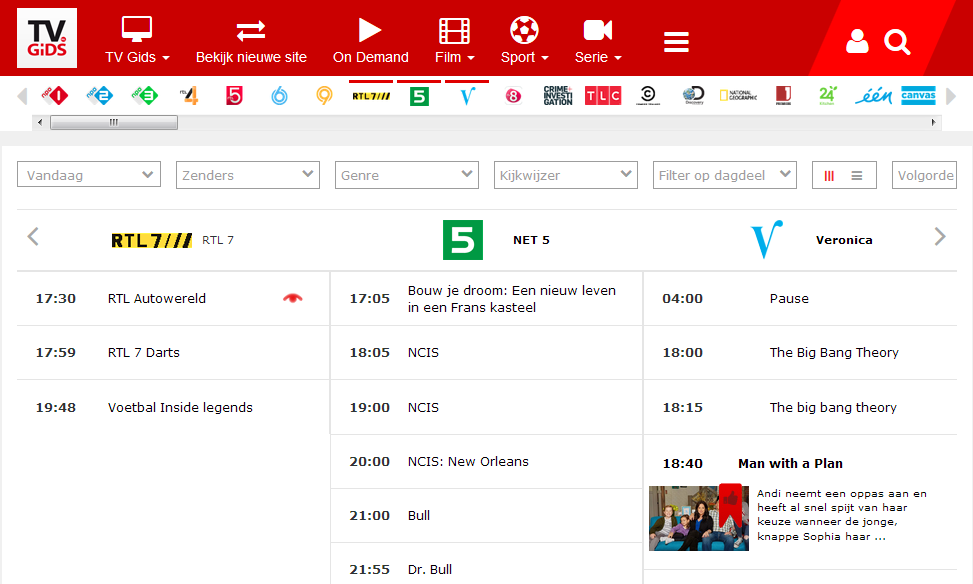Image resolution: width=973 pixels, height=584 pixels.
Task: Open the Sport menu
Action: click(x=524, y=40)
